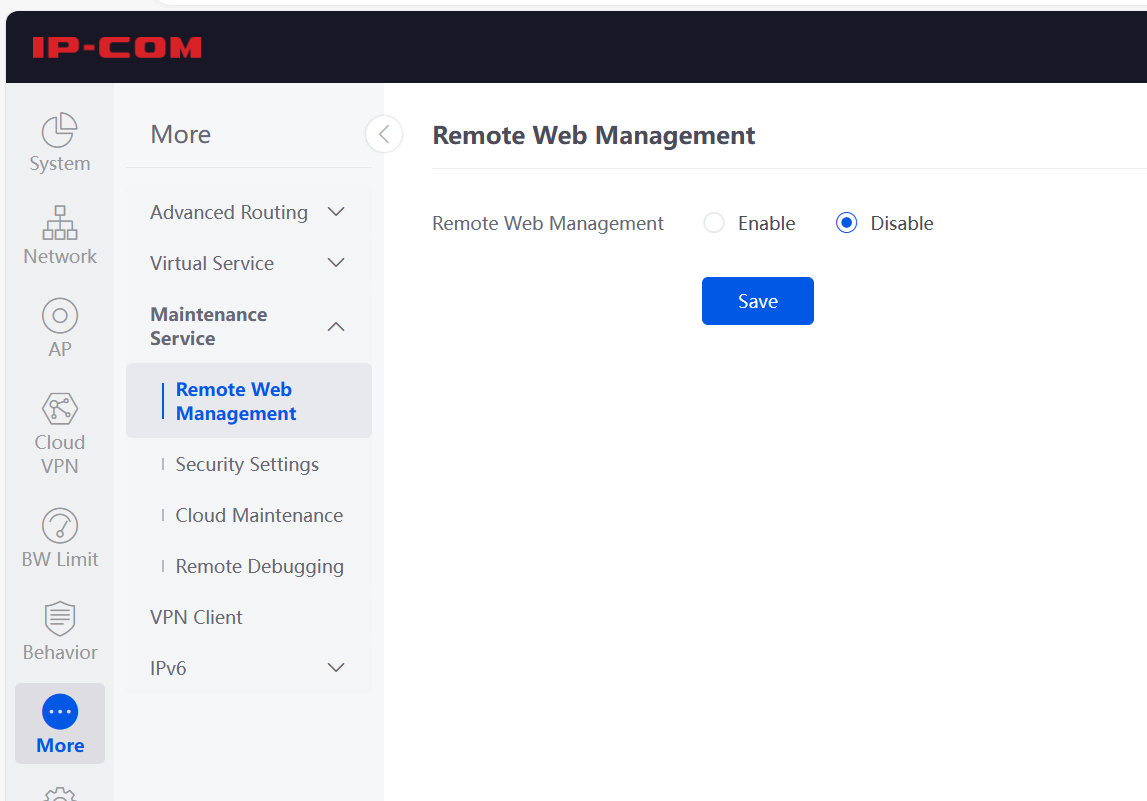Open Security Settings submenu item
The width and height of the screenshot is (1147, 801).
247,464
